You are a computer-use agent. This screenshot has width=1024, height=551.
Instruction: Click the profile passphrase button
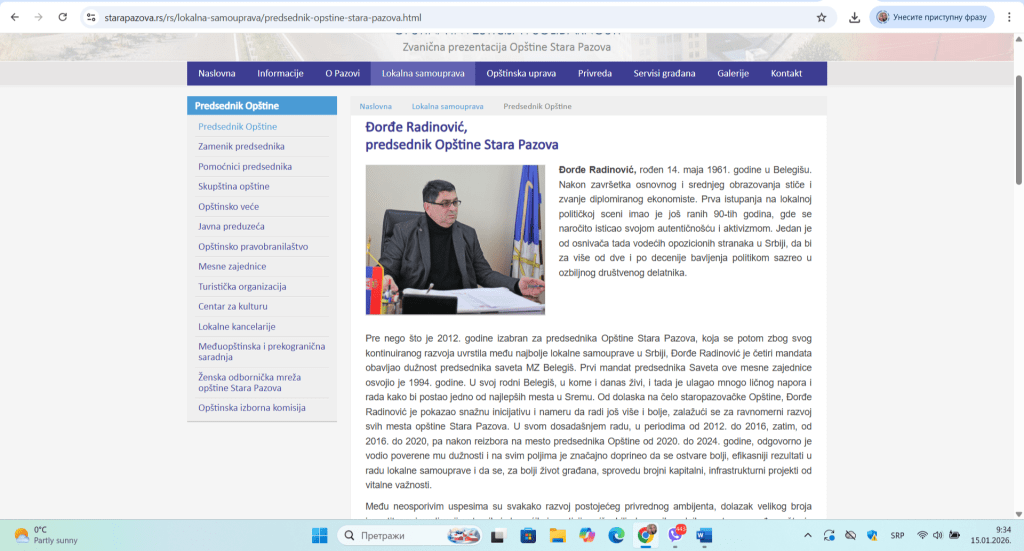(x=932, y=18)
